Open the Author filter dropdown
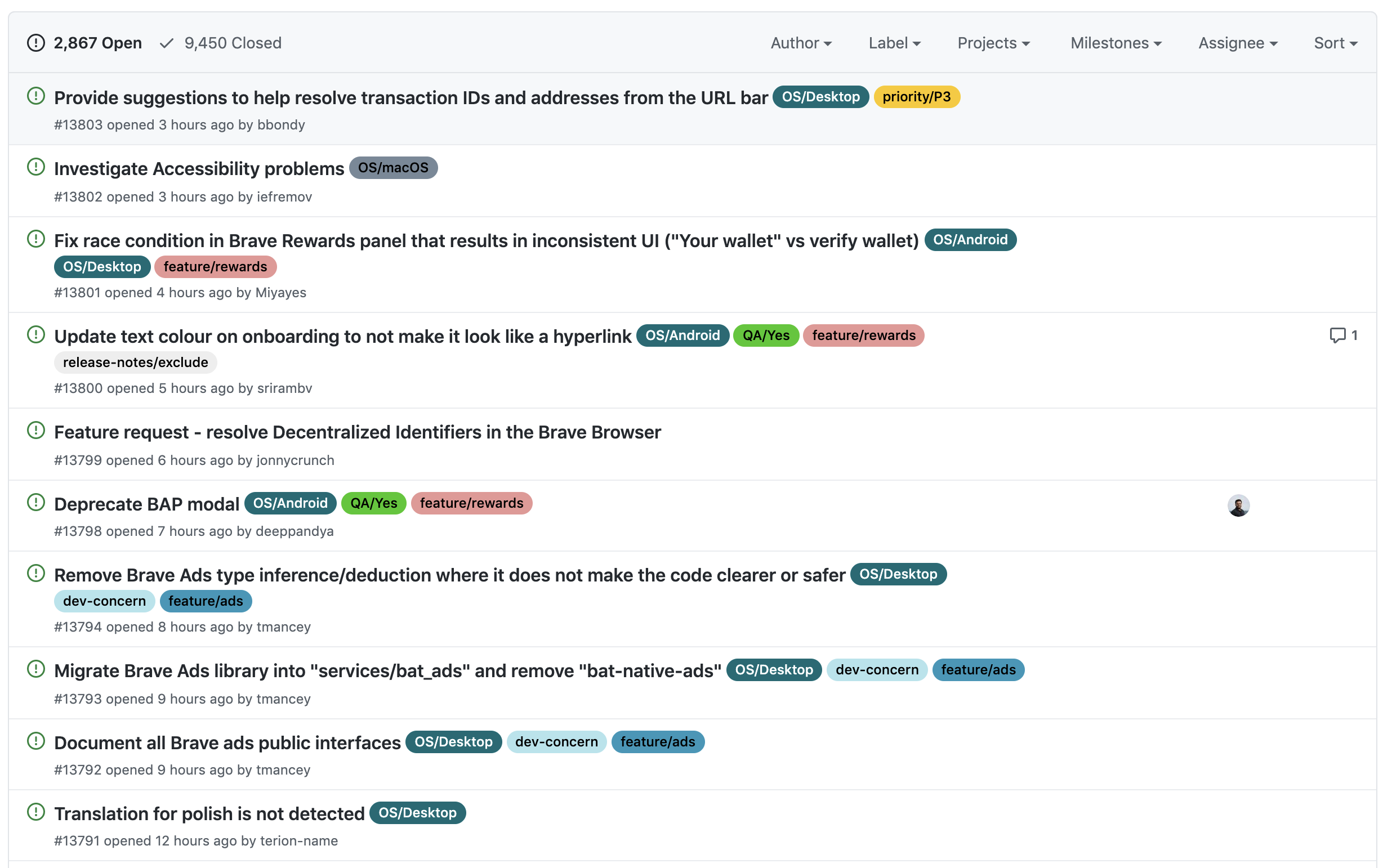The image size is (1383, 868). pos(800,43)
